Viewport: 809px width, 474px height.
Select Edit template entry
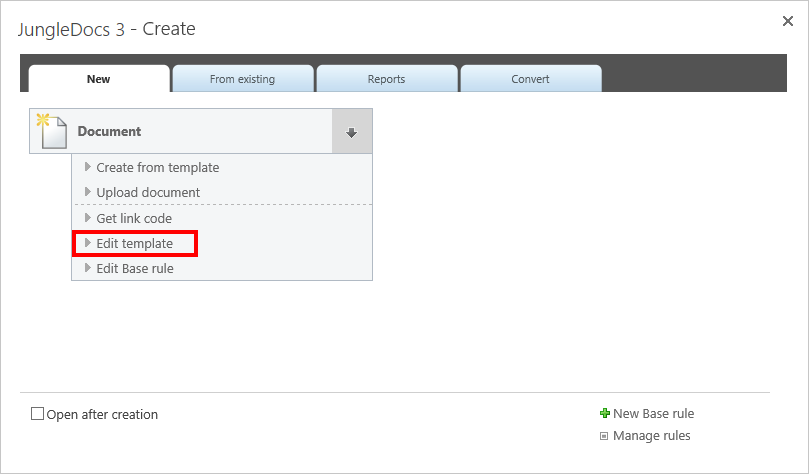(x=135, y=243)
